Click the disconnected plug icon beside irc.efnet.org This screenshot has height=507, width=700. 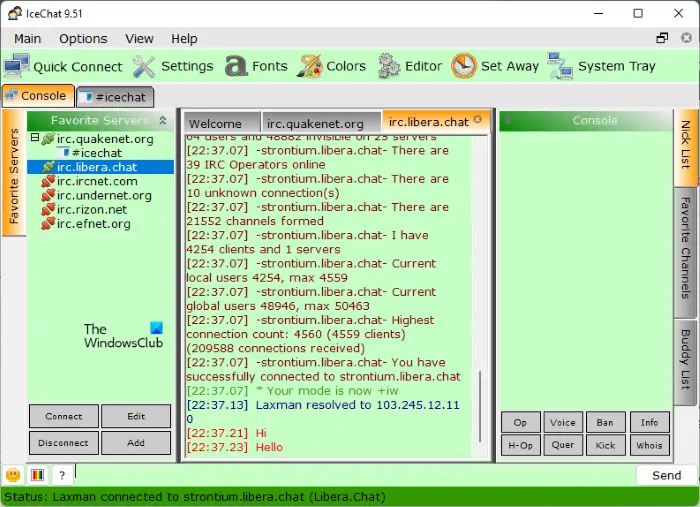point(48,224)
